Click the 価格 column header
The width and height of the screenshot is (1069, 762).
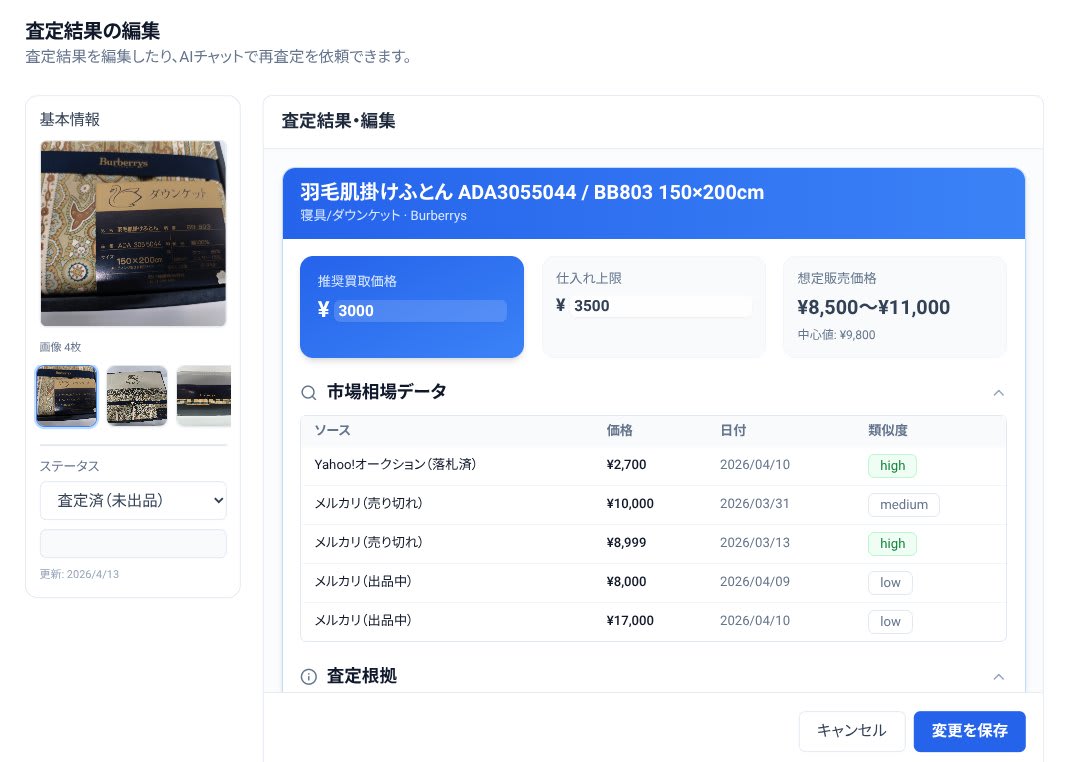click(619, 430)
